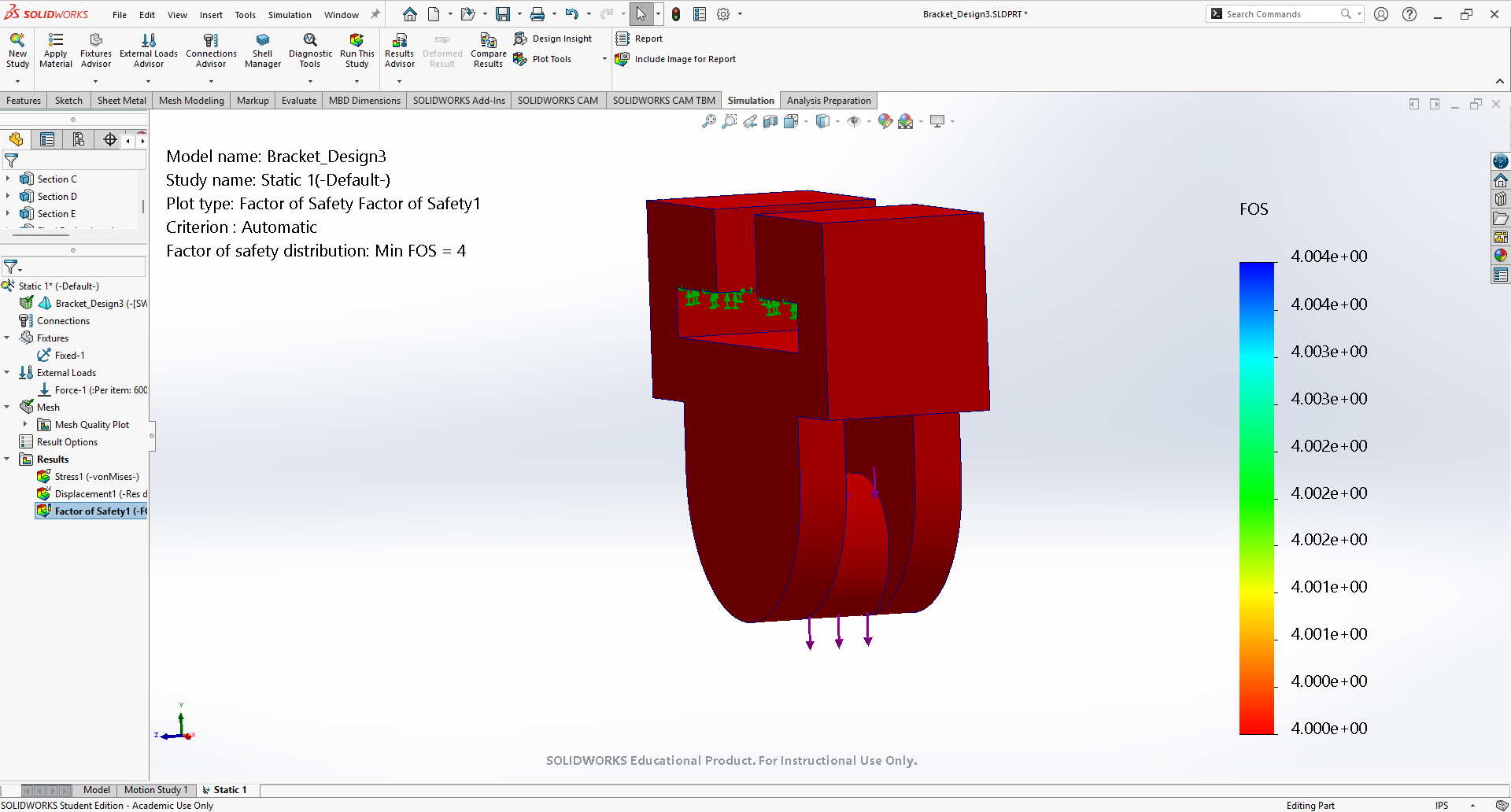Open External Loads Advisor
Image resolution: width=1511 pixels, height=812 pixels.
click(x=149, y=51)
